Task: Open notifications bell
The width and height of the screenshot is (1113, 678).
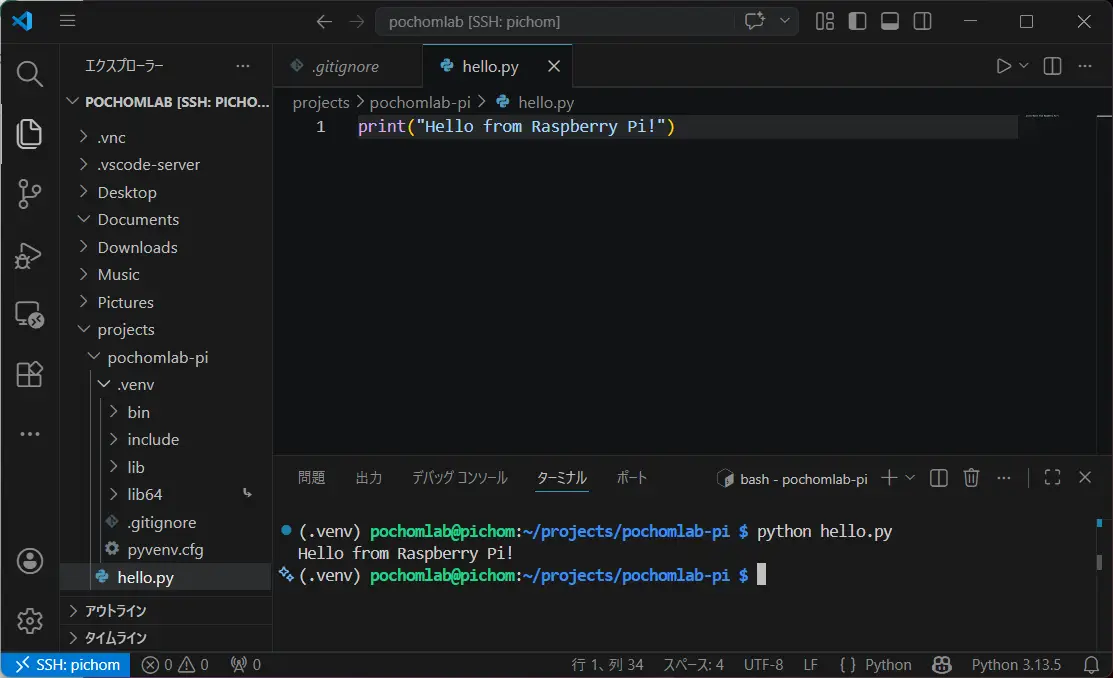Action: coord(1091,665)
